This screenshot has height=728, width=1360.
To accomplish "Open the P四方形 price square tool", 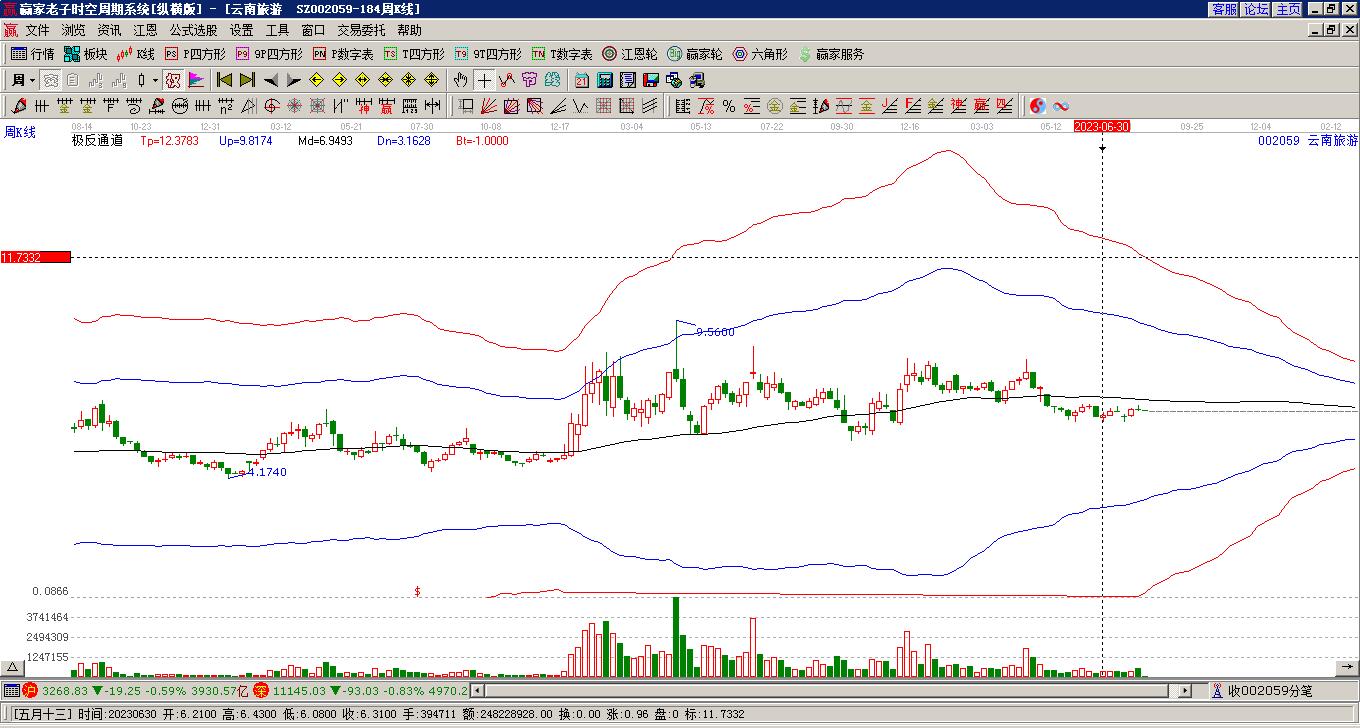I will 195,54.
